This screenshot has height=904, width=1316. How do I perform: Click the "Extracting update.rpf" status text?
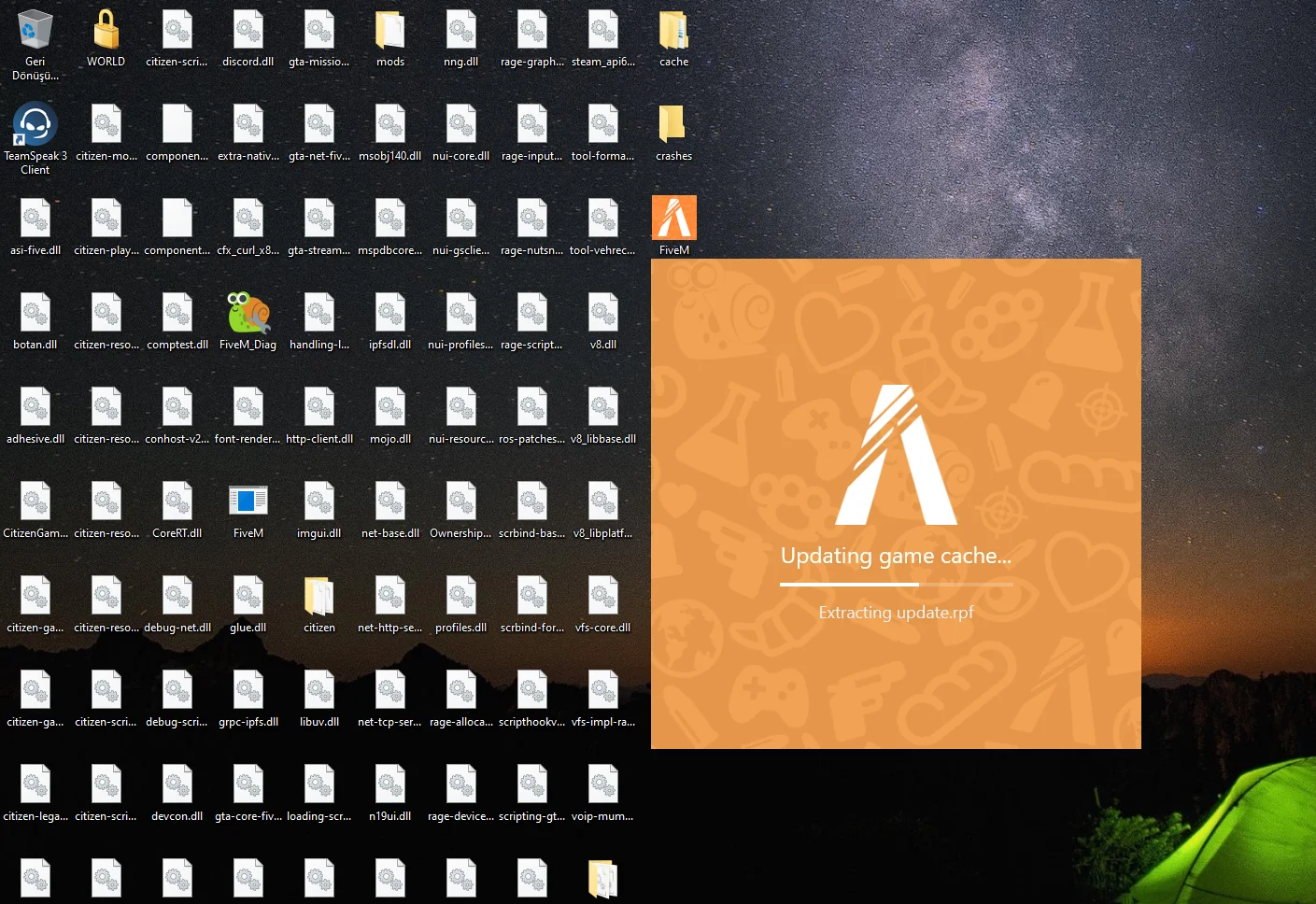896,613
